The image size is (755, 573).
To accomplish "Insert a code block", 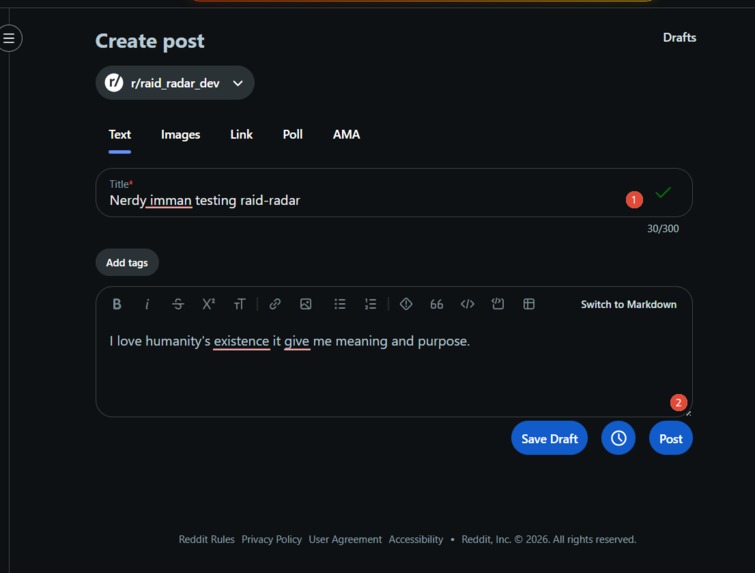I will click(497, 304).
